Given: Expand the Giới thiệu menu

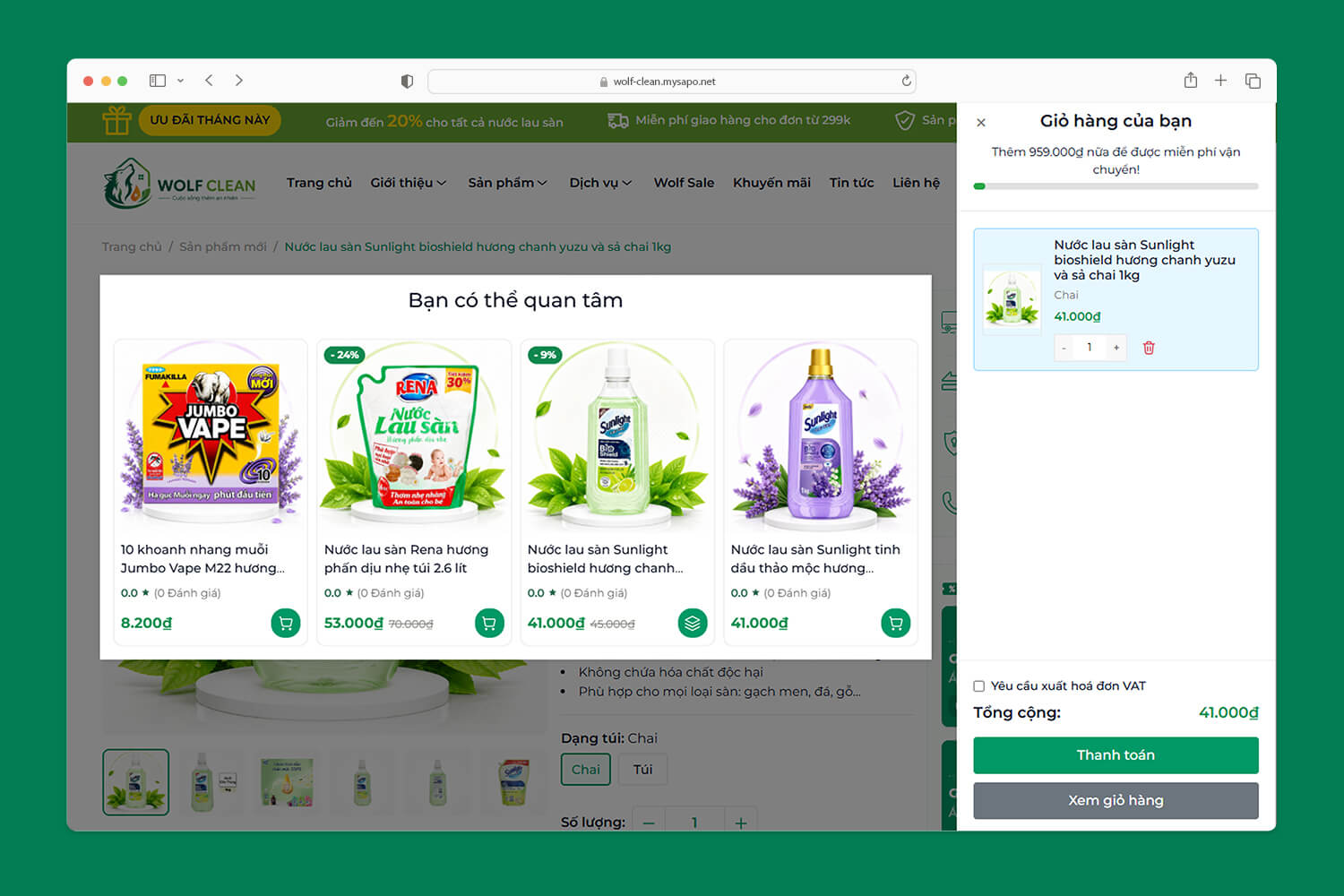Looking at the screenshot, I should tap(409, 183).
